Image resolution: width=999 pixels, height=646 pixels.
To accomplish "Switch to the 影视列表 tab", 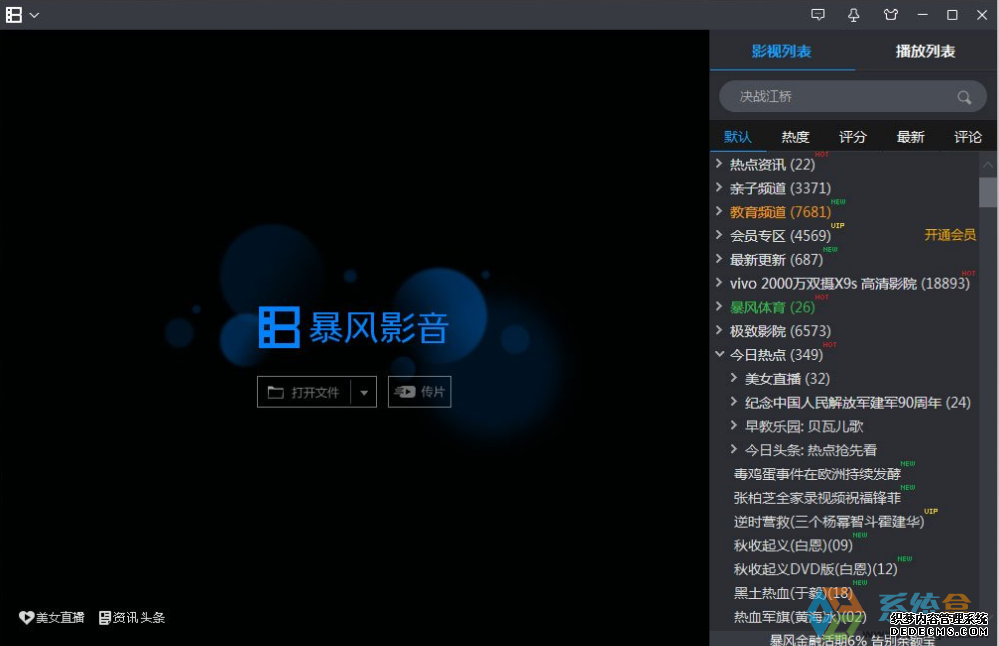I will [x=781, y=52].
